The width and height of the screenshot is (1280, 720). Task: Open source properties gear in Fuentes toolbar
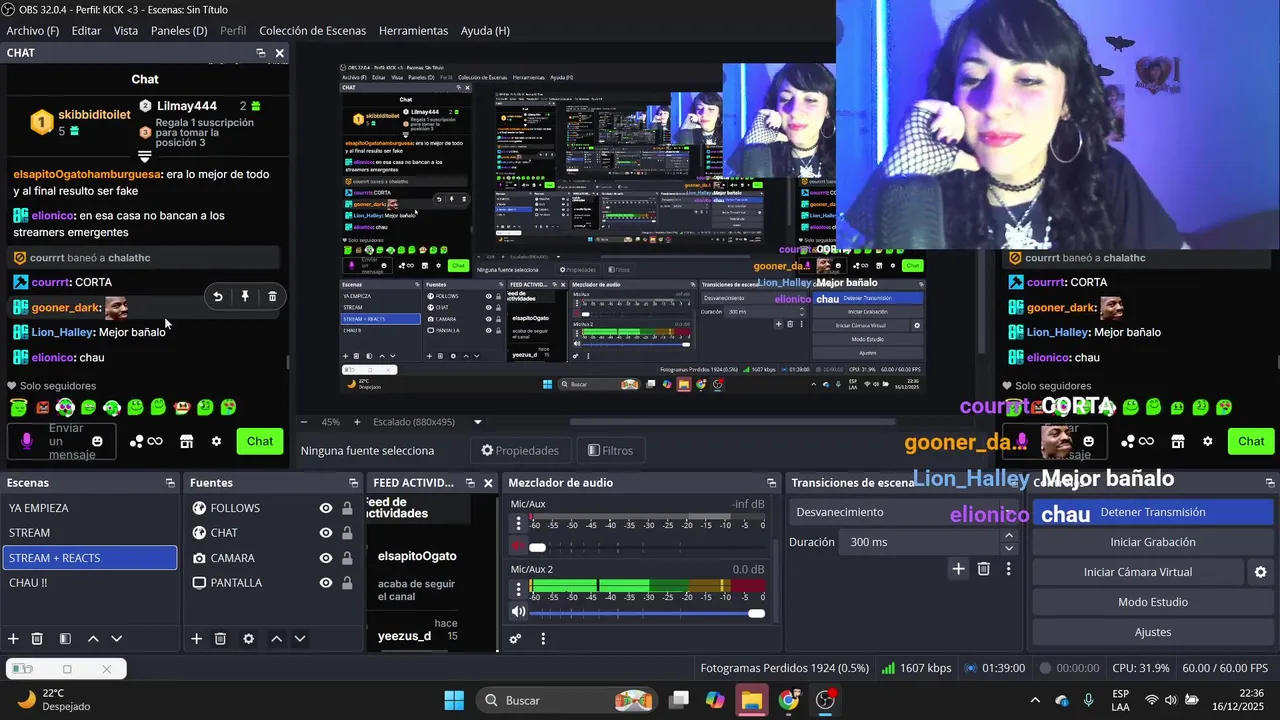coord(248,639)
